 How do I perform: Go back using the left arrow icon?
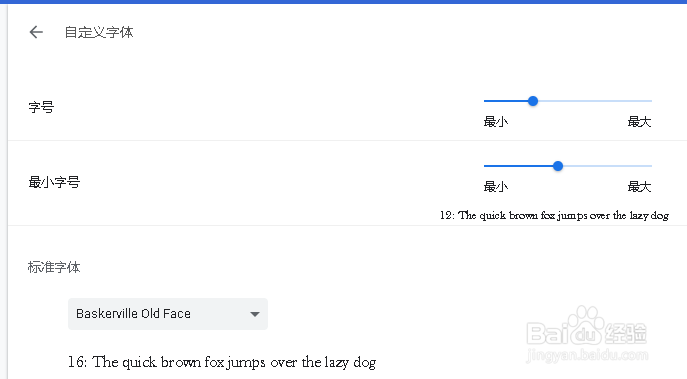point(36,32)
